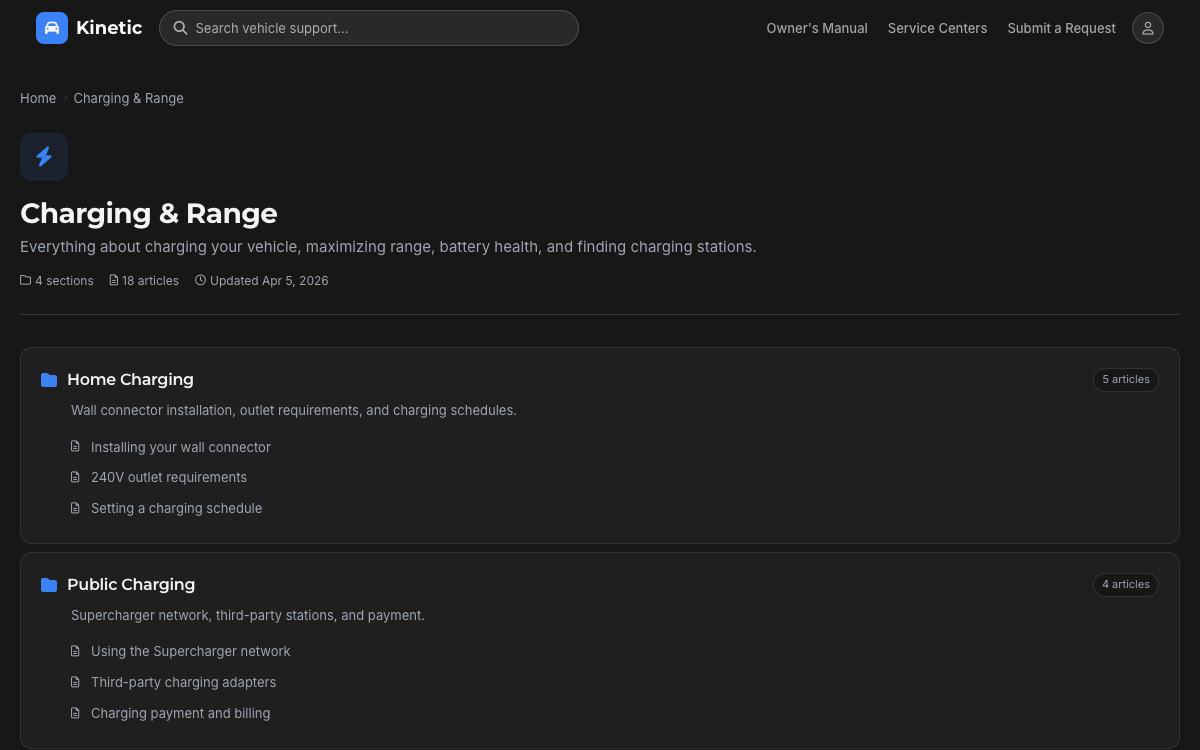This screenshot has height=750, width=1200.
Task: Open Using the Supercharger network article
Action: click(x=191, y=651)
